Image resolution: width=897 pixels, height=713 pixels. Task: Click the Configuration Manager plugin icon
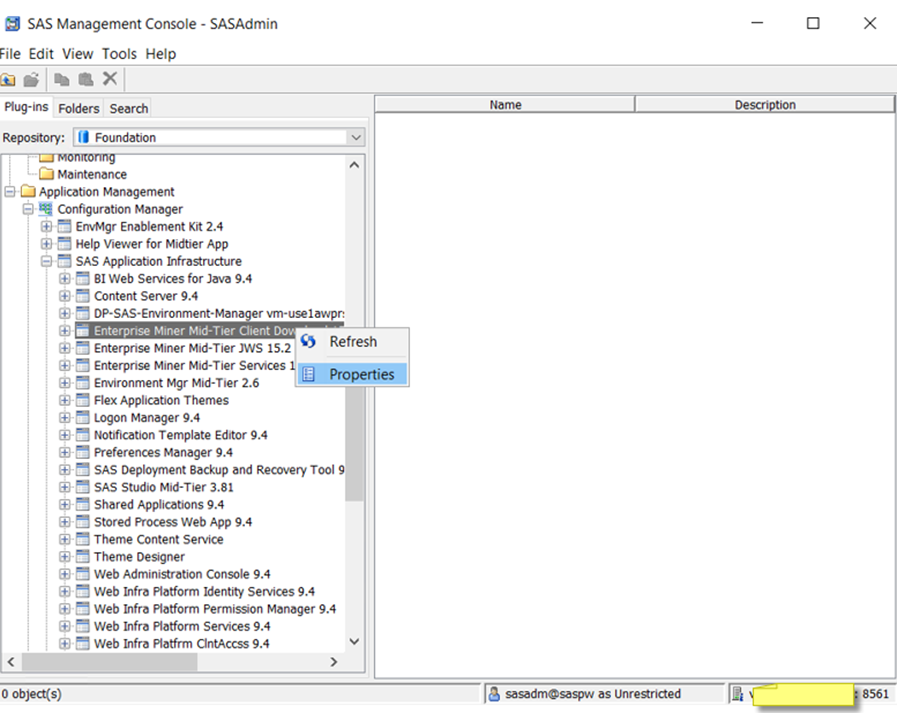(x=44, y=208)
